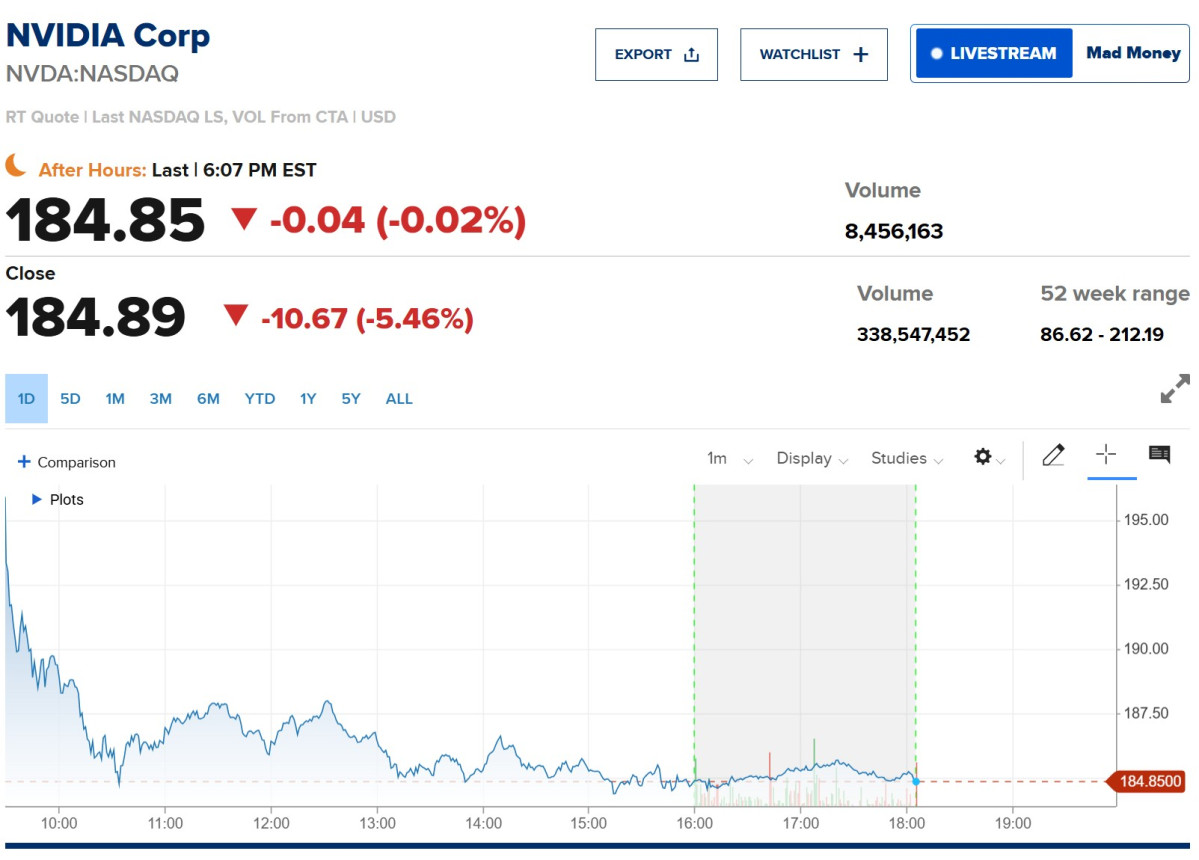1199x860 pixels.
Task: Click the 16:00 time axis label
Action: coord(694,823)
